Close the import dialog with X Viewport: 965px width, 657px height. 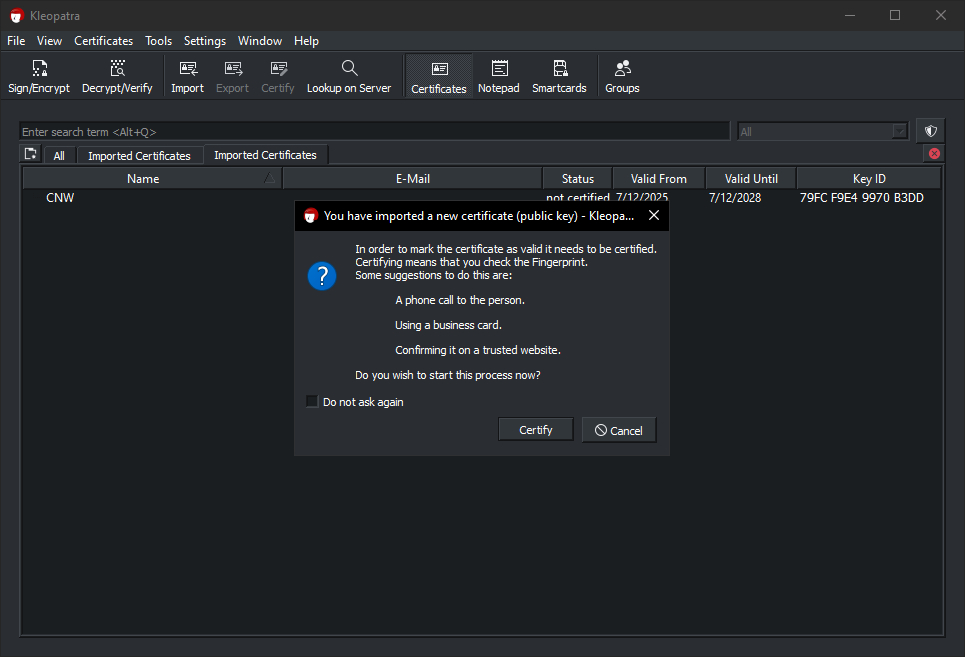pos(654,215)
